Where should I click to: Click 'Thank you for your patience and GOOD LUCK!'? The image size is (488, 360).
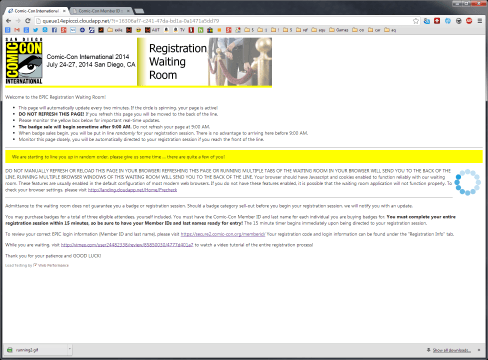[x=53, y=256]
